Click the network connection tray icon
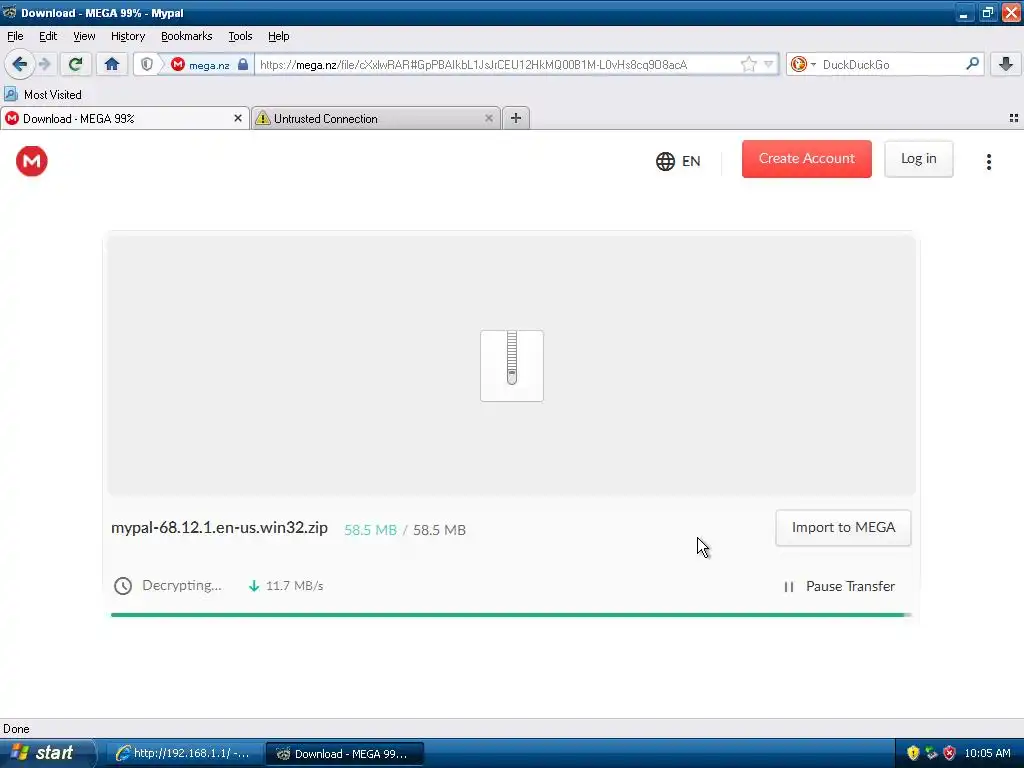The height and width of the screenshot is (768, 1024). point(931,753)
